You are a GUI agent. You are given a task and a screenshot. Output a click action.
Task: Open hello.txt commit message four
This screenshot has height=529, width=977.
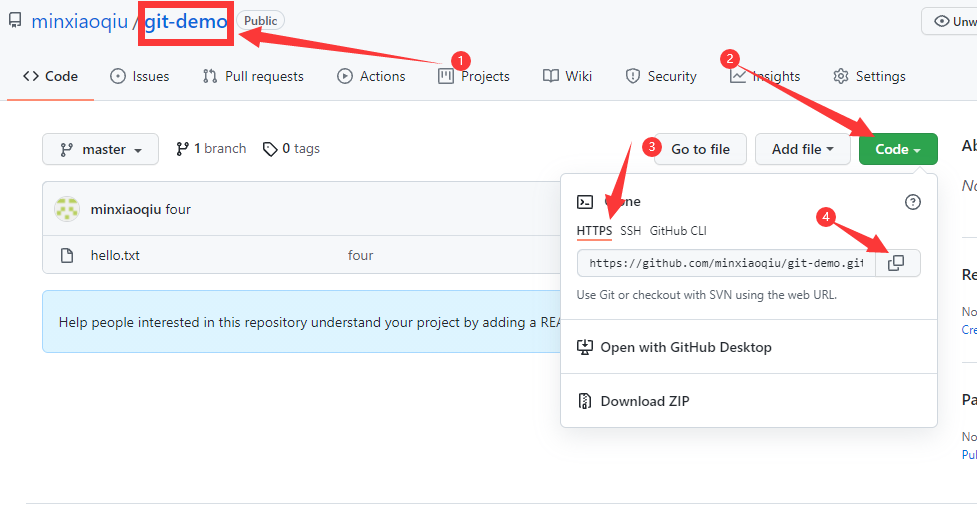coord(360,255)
